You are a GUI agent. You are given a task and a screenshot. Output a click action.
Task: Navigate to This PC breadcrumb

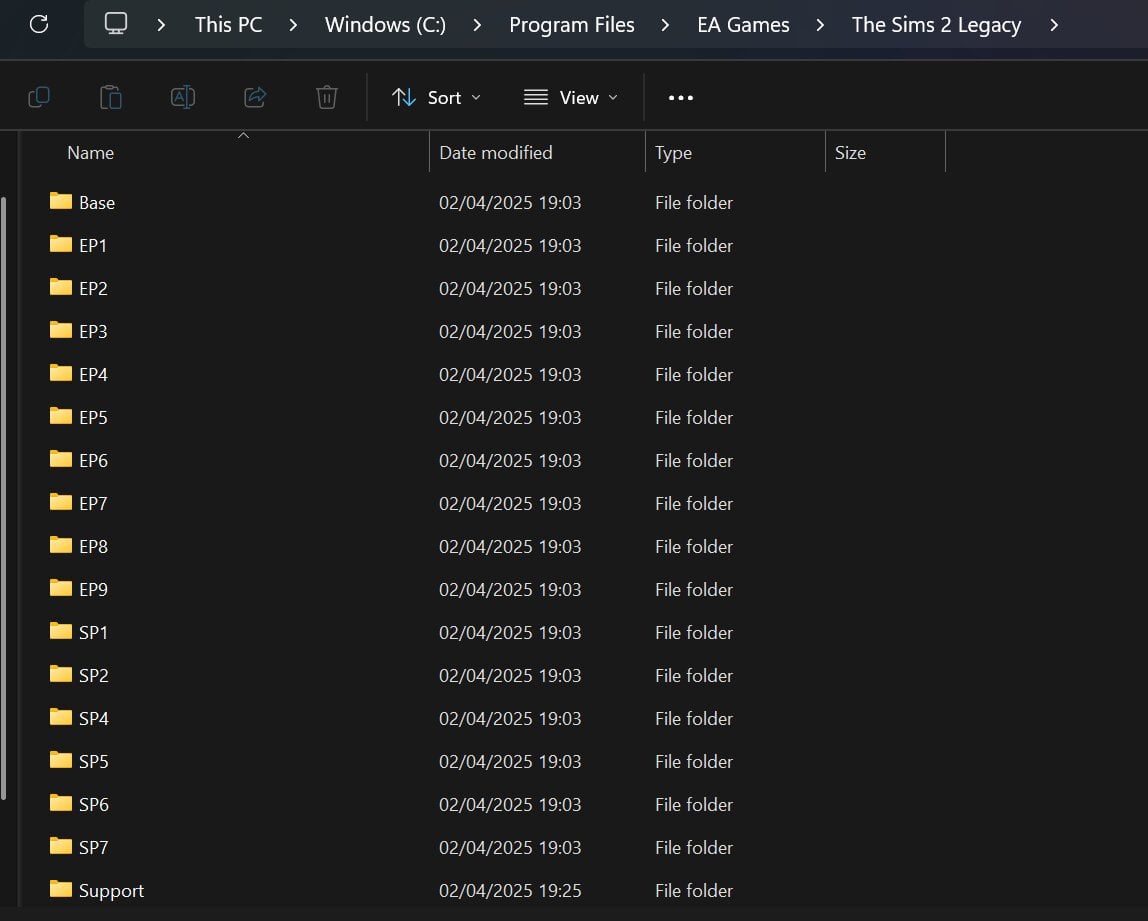(228, 25)
